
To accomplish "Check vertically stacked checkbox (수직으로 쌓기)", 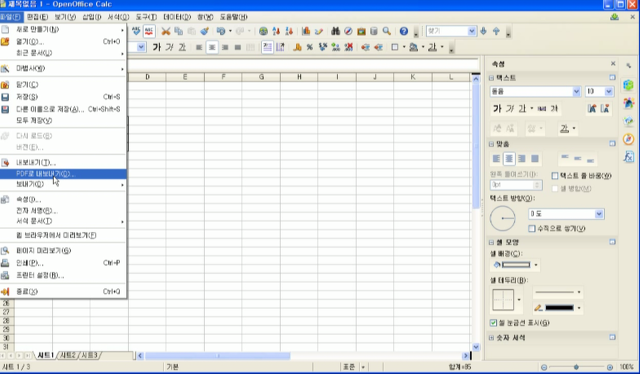I will 532,229.
